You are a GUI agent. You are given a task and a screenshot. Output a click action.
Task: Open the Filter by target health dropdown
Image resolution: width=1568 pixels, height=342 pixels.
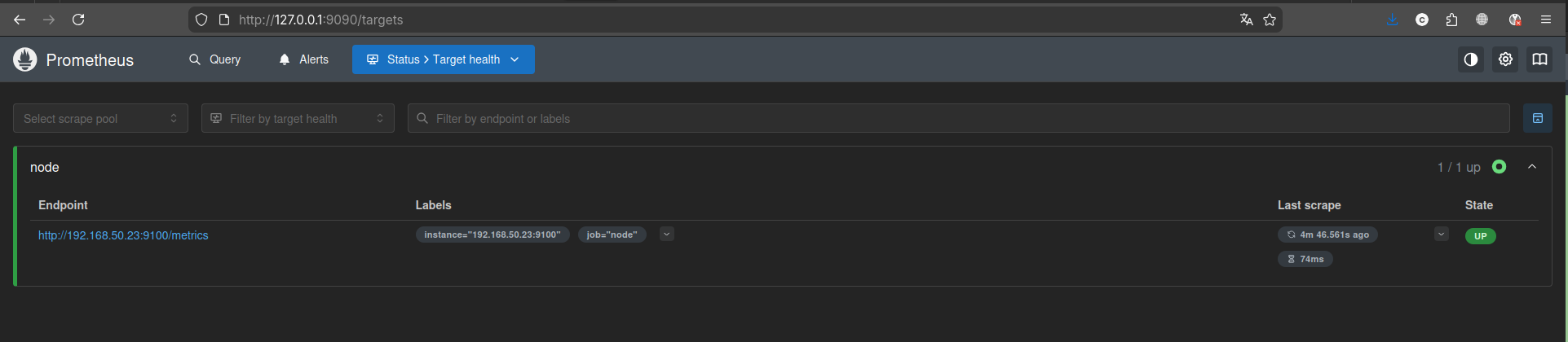tap(298, 119)
